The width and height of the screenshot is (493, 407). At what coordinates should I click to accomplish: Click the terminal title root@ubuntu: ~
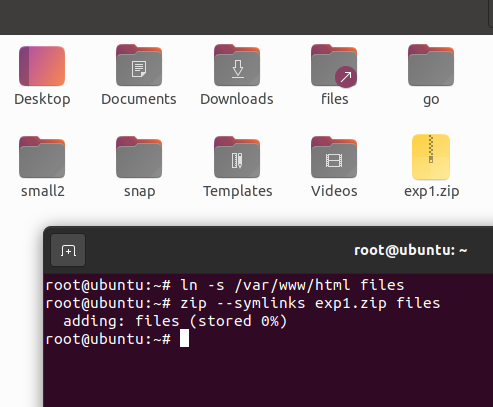click(x=410, y=250)
